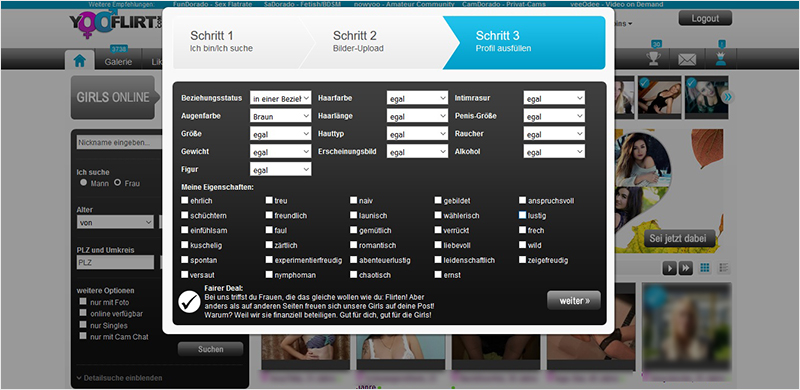This screenshot has width=800, height=390.
Task: Go to the home icon tab
Action: (x=80, y=61)
